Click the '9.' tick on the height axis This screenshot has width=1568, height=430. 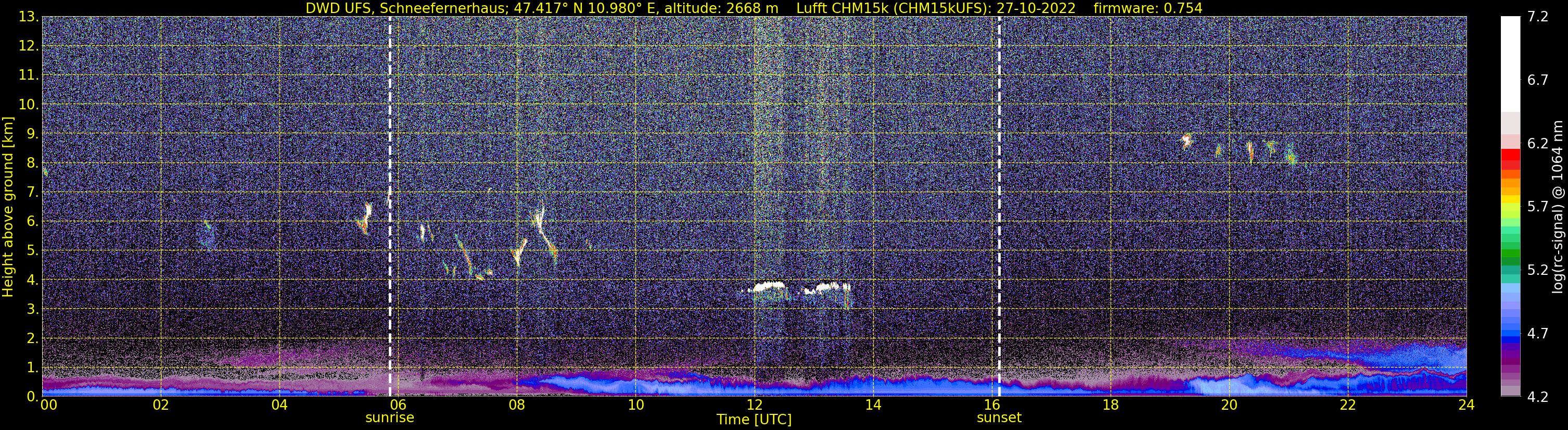[x=32, y=133]
